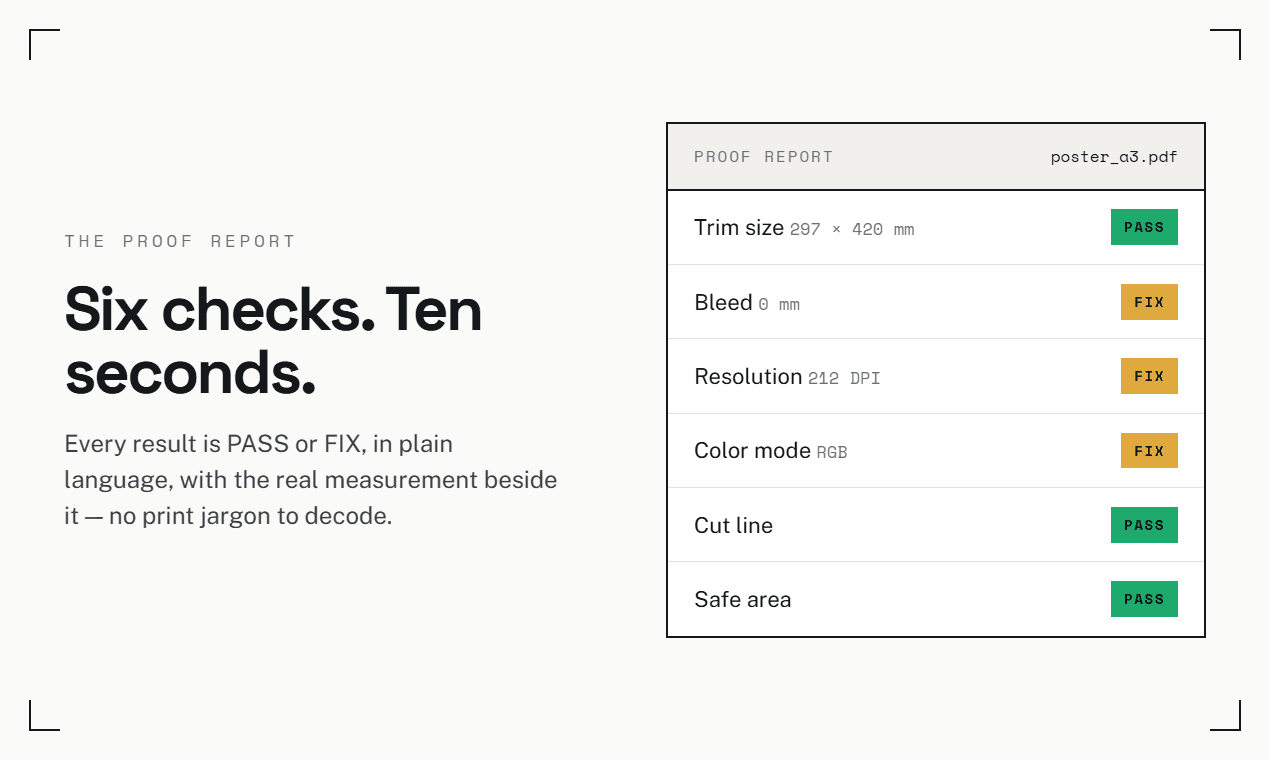Click the FIX badge beside Bleed

coord(1149,302)
